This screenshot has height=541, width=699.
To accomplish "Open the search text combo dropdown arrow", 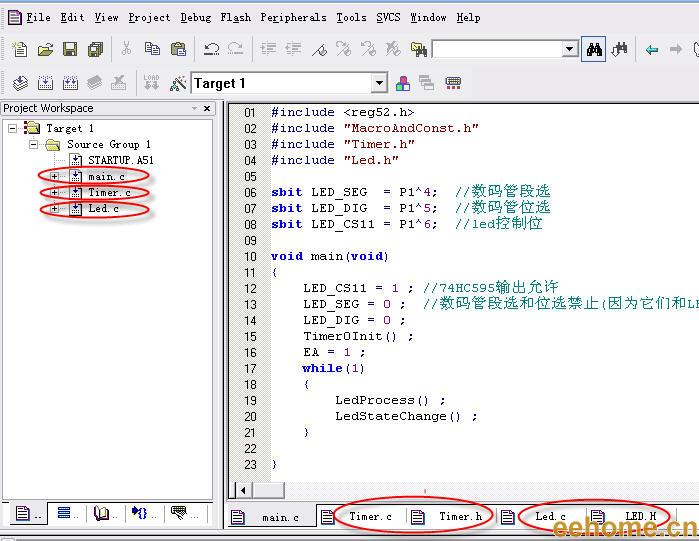I will click(x=569, y=49).
